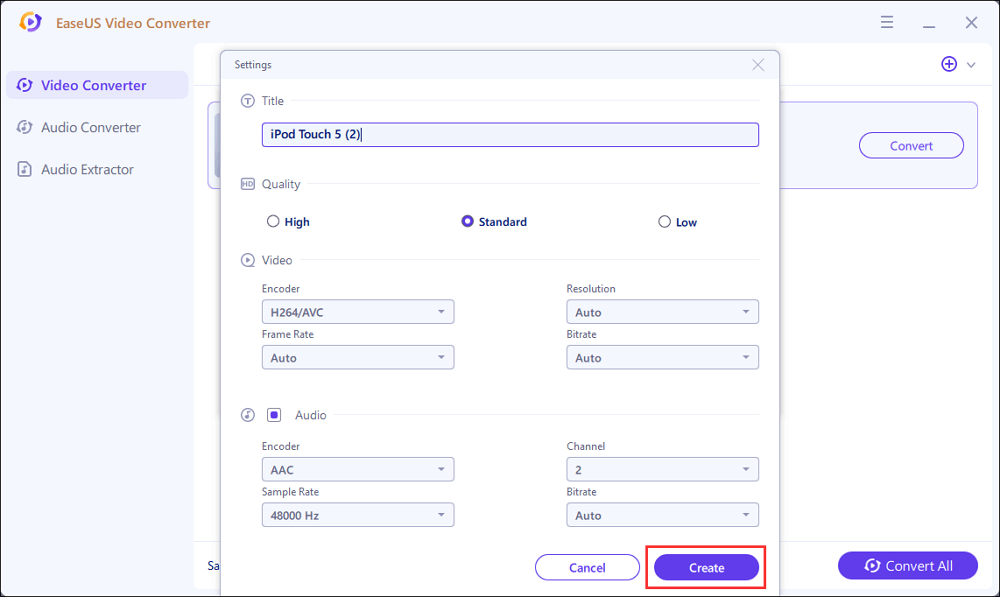
Task: Open the Sample Rate 48000 Hz dropdown
Action: pyautogui.click(x=357, y=515)
